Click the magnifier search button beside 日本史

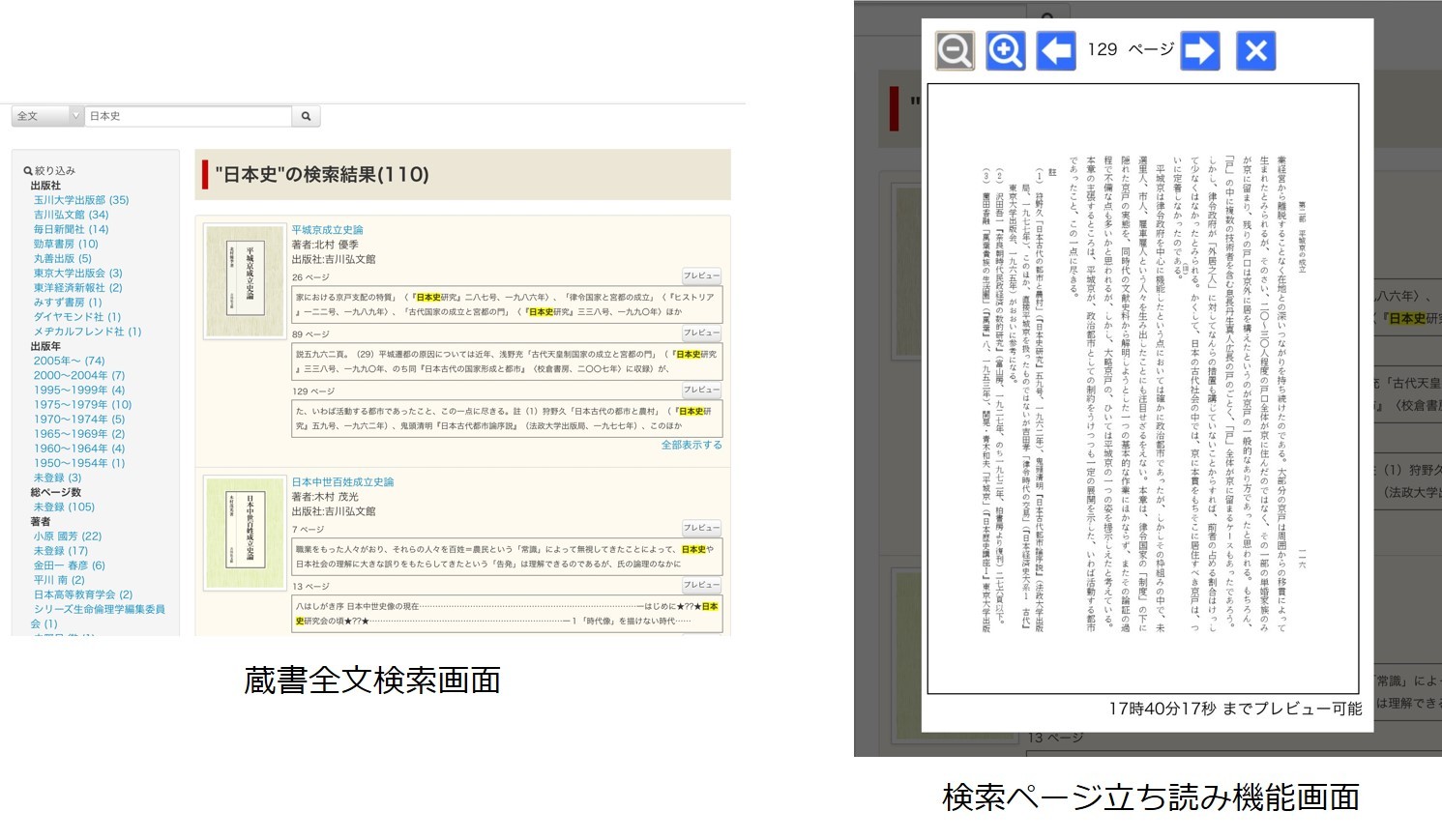click(306, 116)
